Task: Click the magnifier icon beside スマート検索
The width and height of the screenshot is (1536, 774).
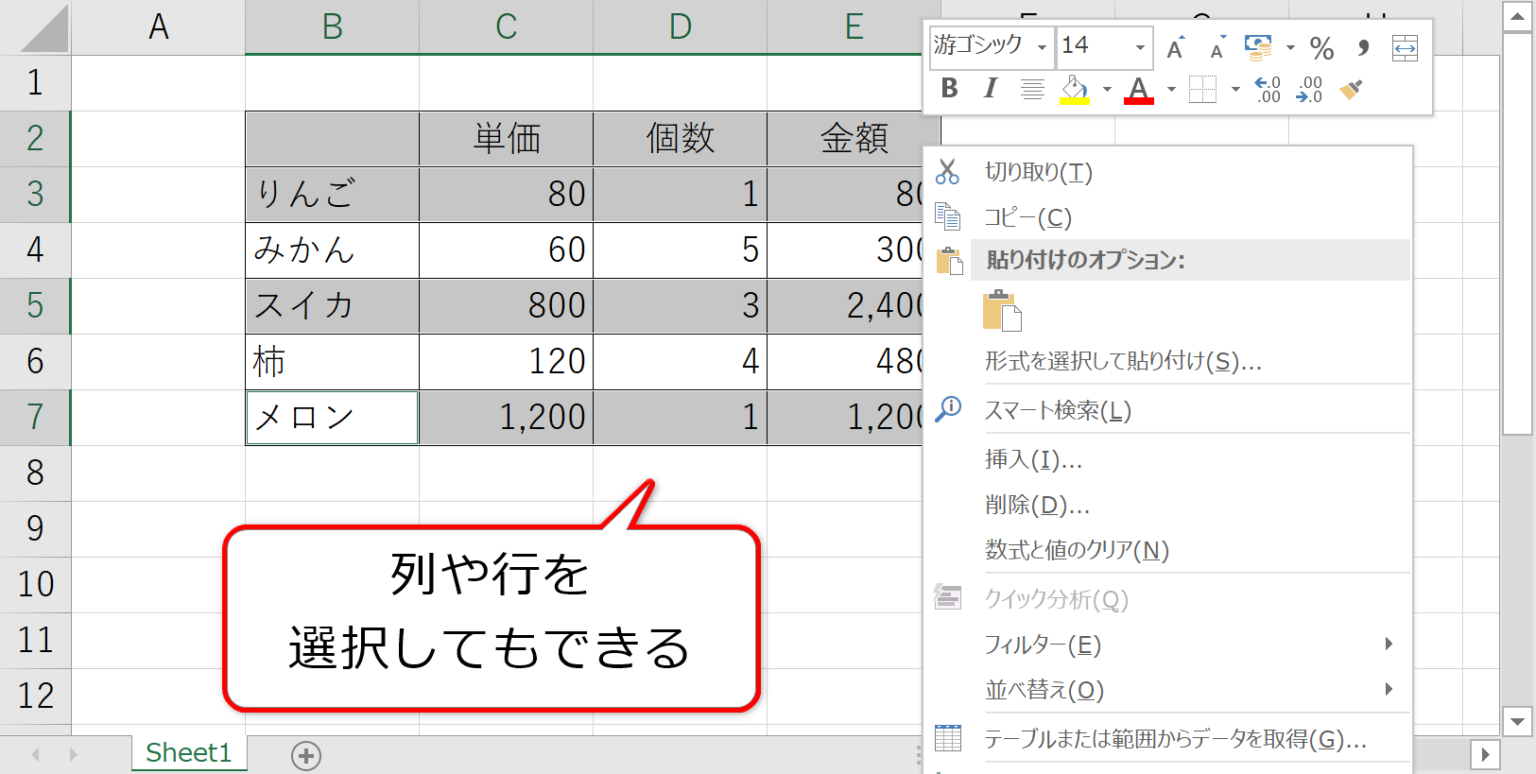Action: (947, 408)
